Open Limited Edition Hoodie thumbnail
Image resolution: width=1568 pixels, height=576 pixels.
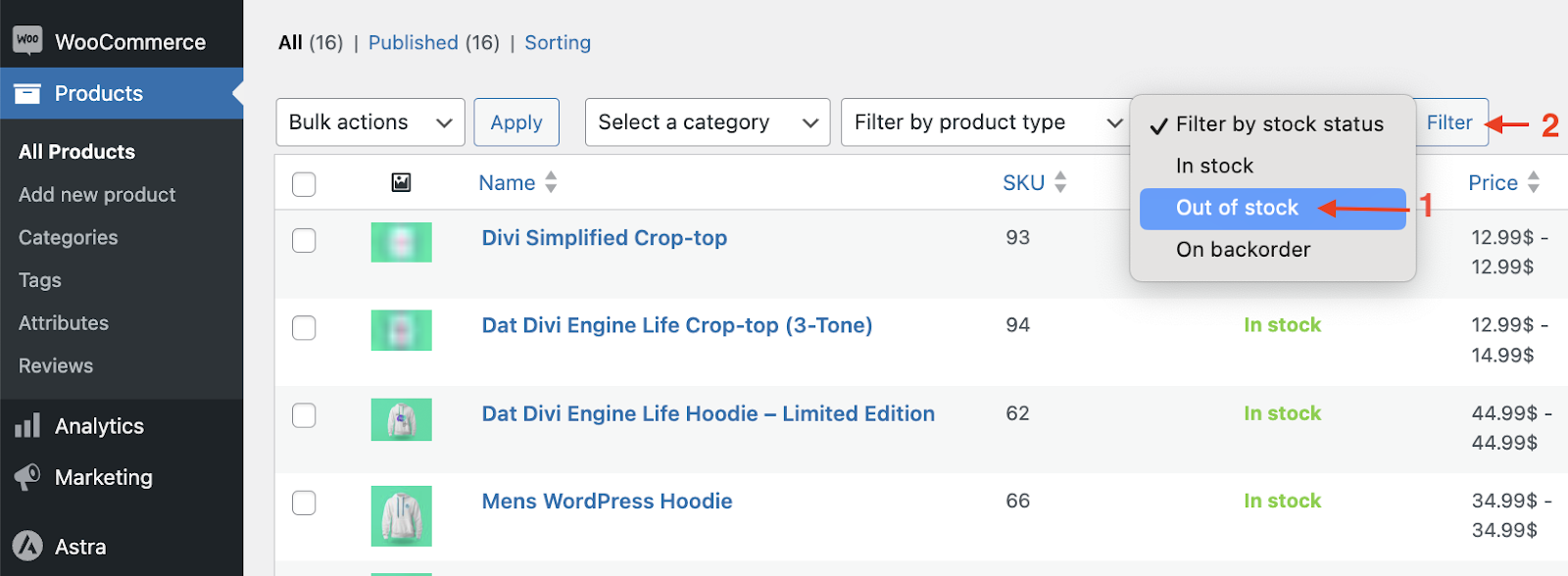401,419
